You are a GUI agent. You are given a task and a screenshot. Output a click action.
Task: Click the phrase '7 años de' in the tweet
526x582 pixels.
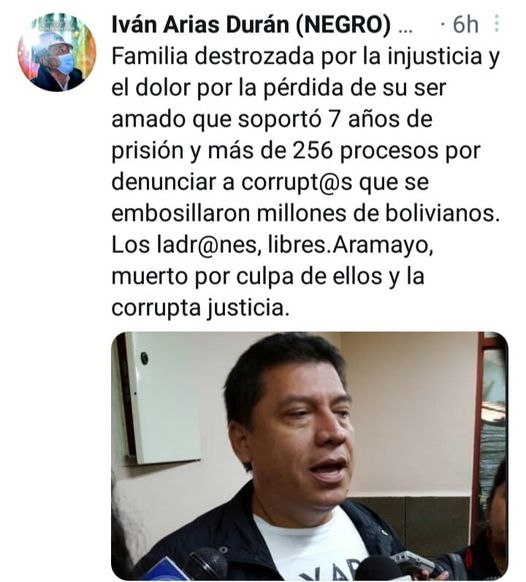pos(381,120)
